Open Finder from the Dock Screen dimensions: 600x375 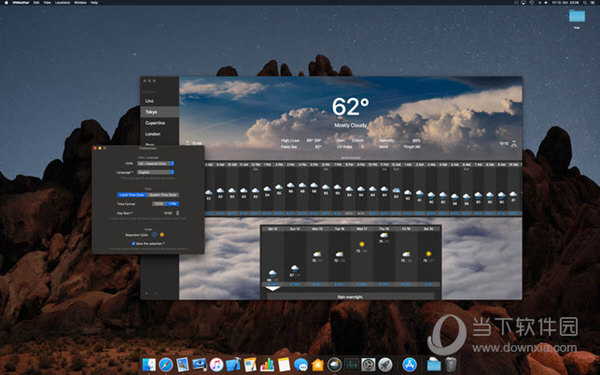(149, 364)
